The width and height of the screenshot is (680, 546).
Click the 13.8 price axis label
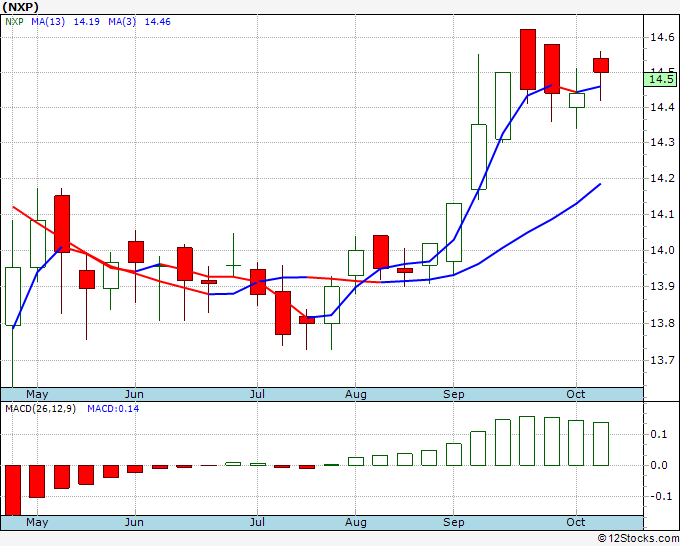(x=662, y=323)
